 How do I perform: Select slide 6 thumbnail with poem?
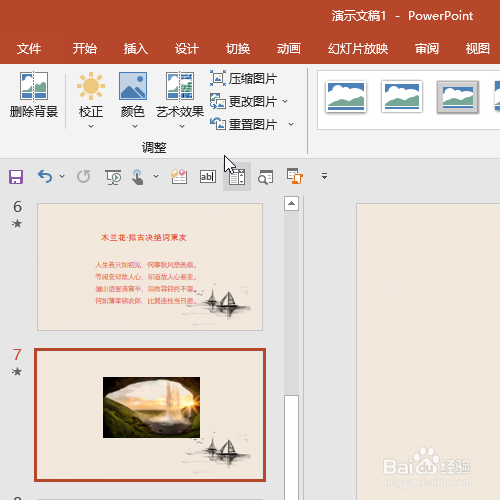coord(150,267)
